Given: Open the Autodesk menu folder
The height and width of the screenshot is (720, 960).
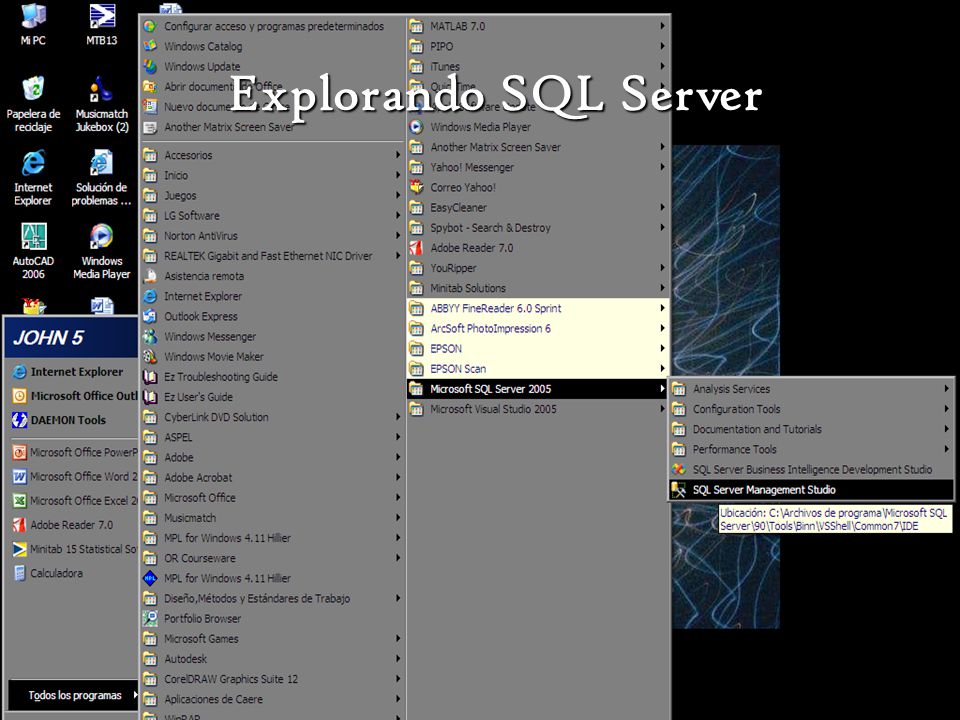Looking at the screenshot, I should tap(272, 659).
